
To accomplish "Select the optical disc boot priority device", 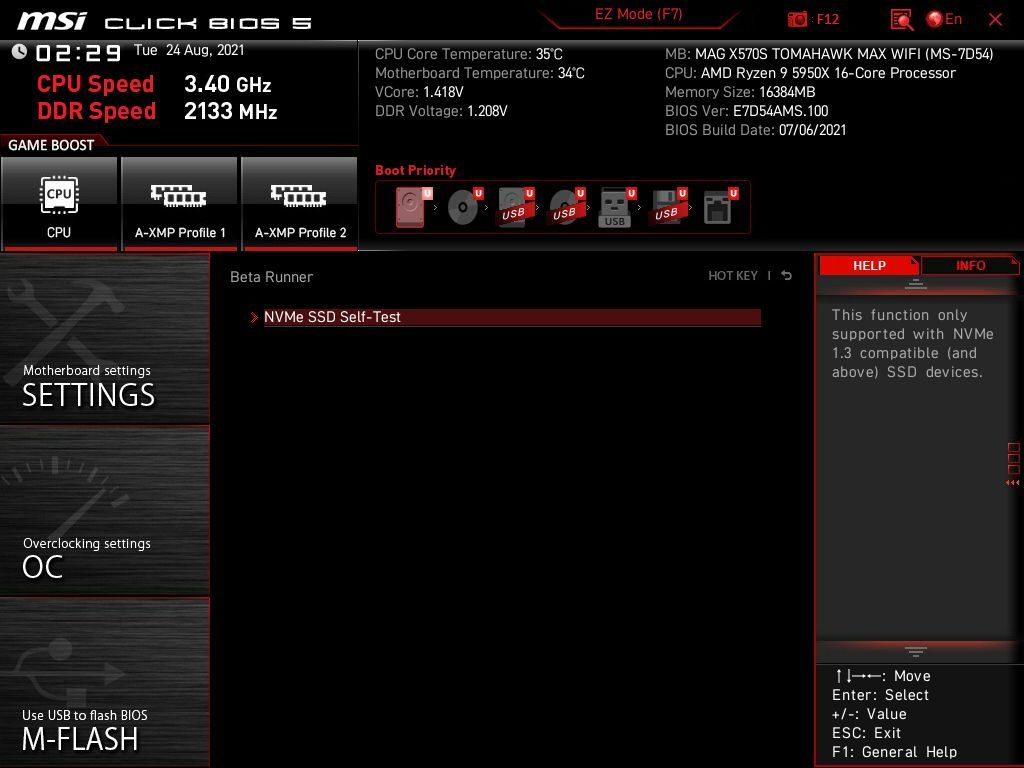I will pos(464,207).
